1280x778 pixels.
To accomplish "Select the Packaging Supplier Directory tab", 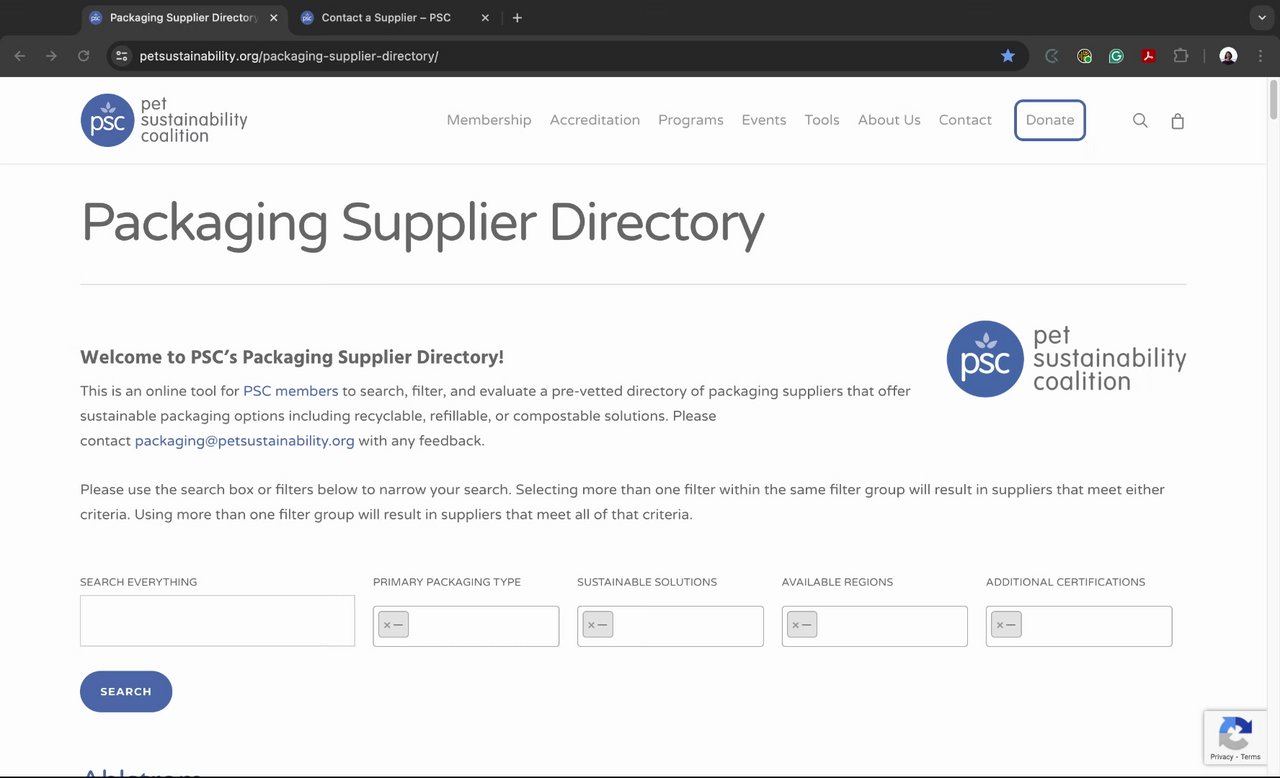I will click(x=183, y=18).
